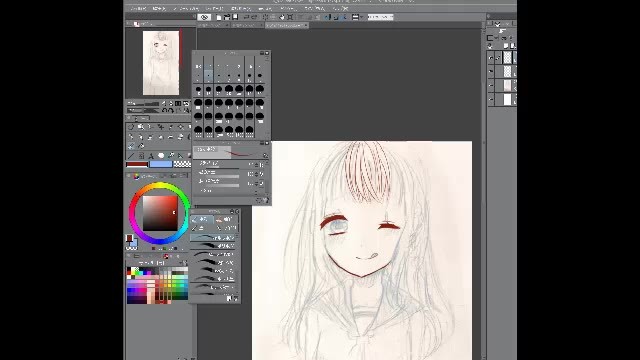
Task: Open the sub tool detail wrench icon
Action: pos(266,200)
